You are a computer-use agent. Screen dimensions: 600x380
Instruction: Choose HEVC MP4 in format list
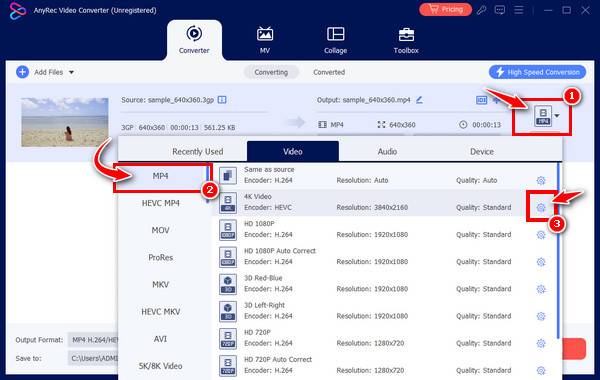pyautogui.click(x=160, y=203)
